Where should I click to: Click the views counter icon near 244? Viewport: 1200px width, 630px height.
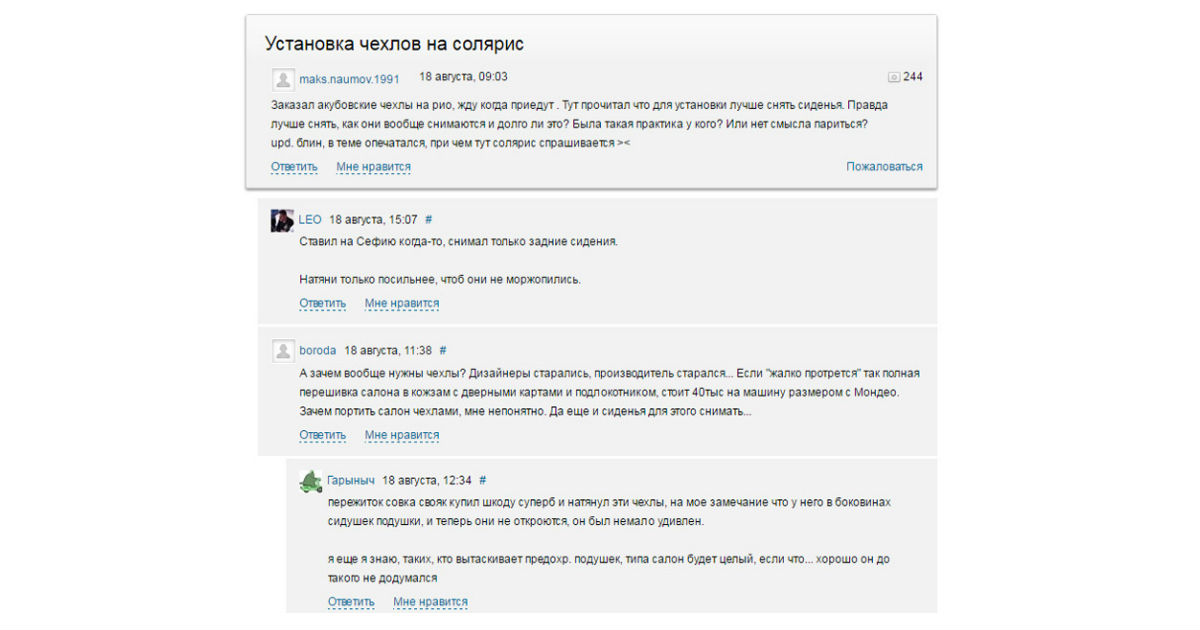894,77
